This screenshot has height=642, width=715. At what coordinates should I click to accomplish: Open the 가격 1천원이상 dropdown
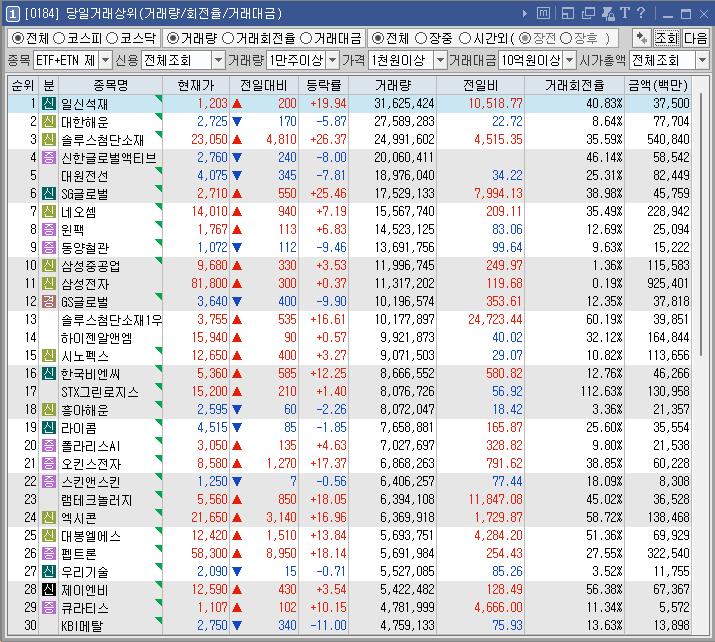click(440, 60)
